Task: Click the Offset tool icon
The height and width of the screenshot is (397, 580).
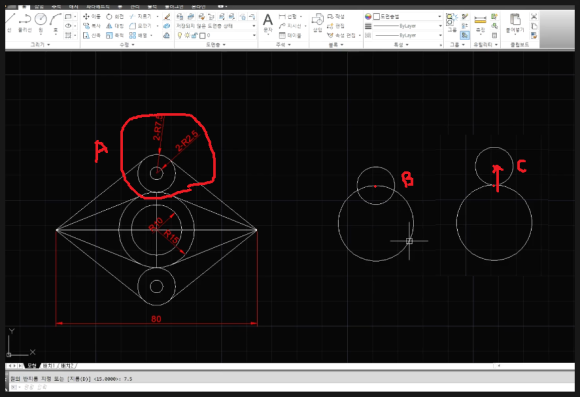Action: 167,36
